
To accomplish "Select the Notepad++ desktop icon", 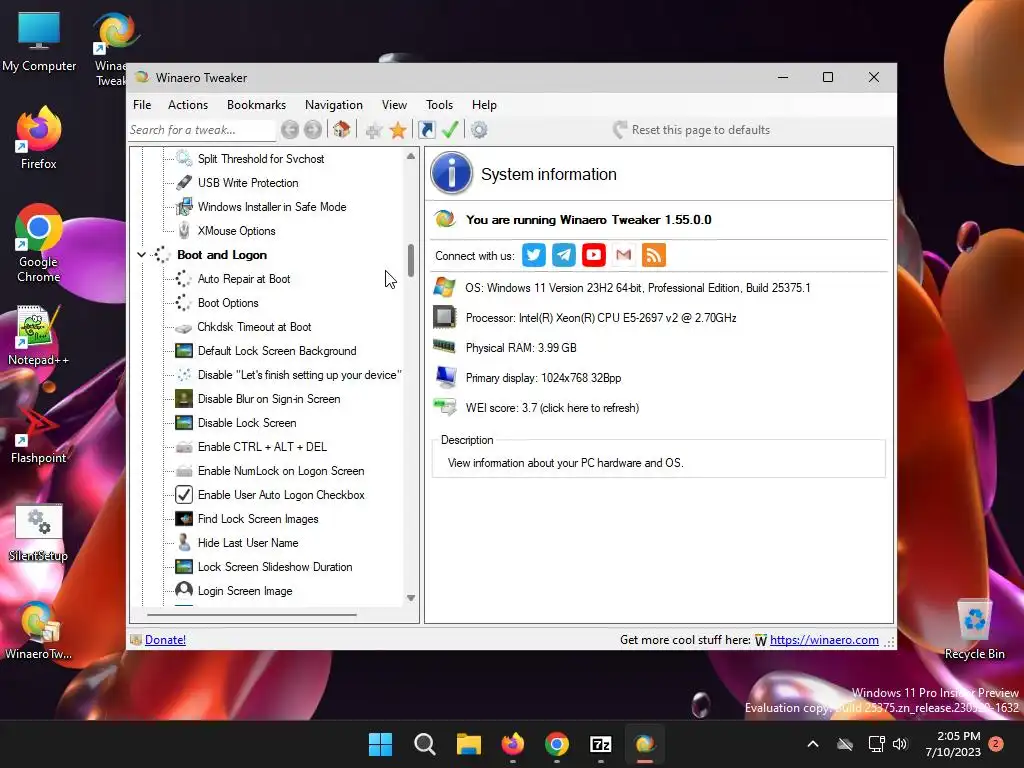I will 39,335.
